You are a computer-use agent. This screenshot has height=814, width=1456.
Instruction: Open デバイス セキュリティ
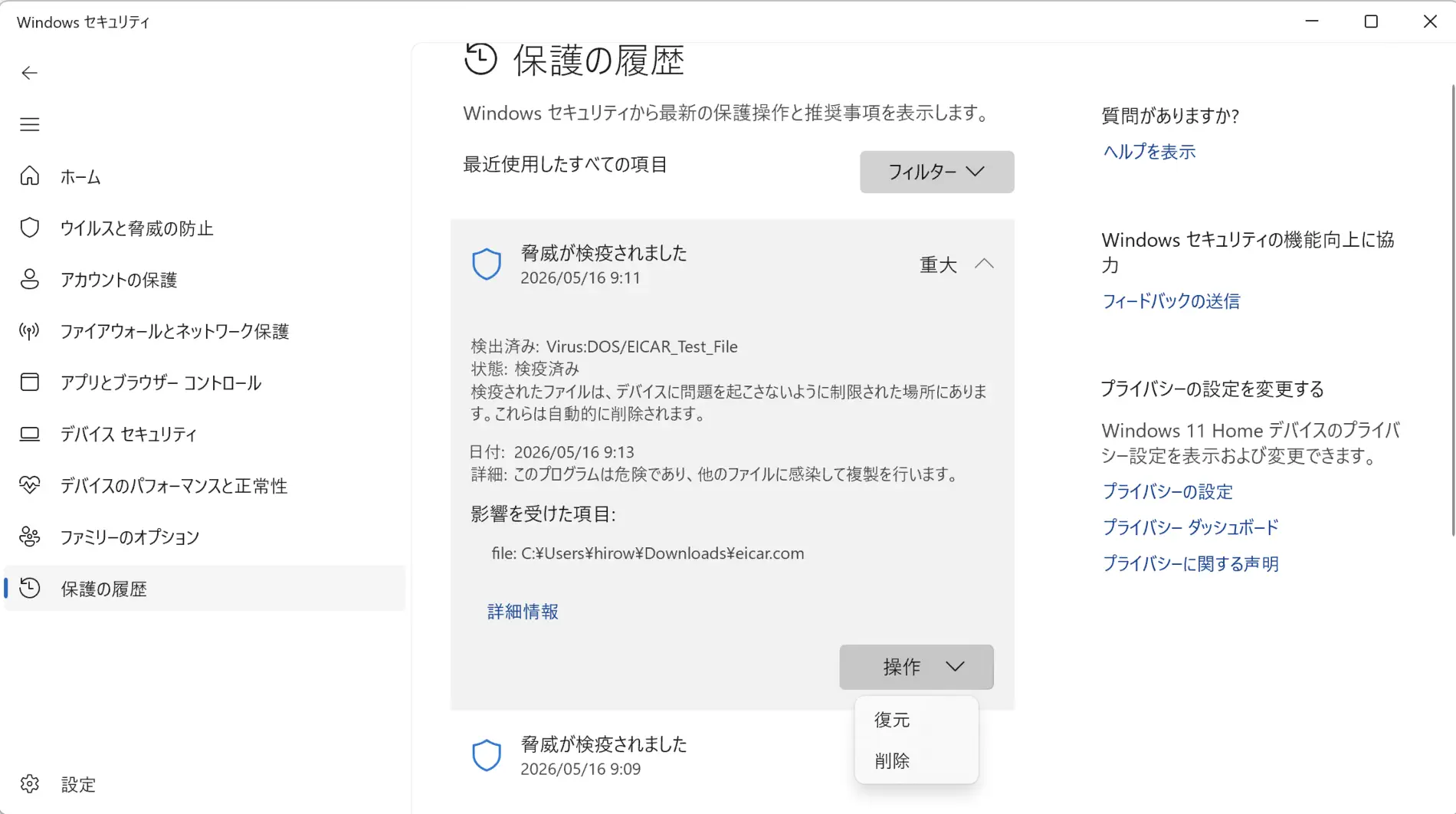205,434
